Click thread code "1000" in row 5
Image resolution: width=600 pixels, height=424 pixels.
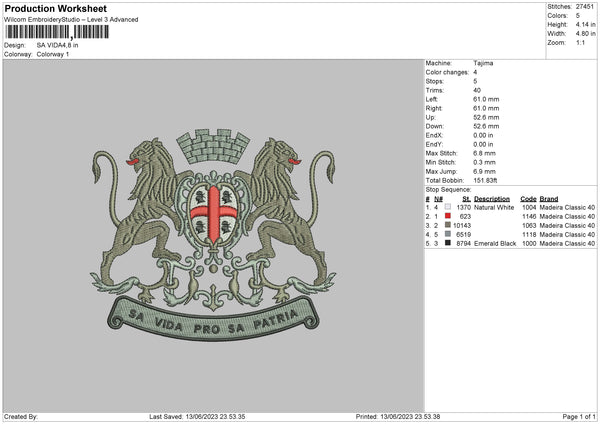[529, 243]
